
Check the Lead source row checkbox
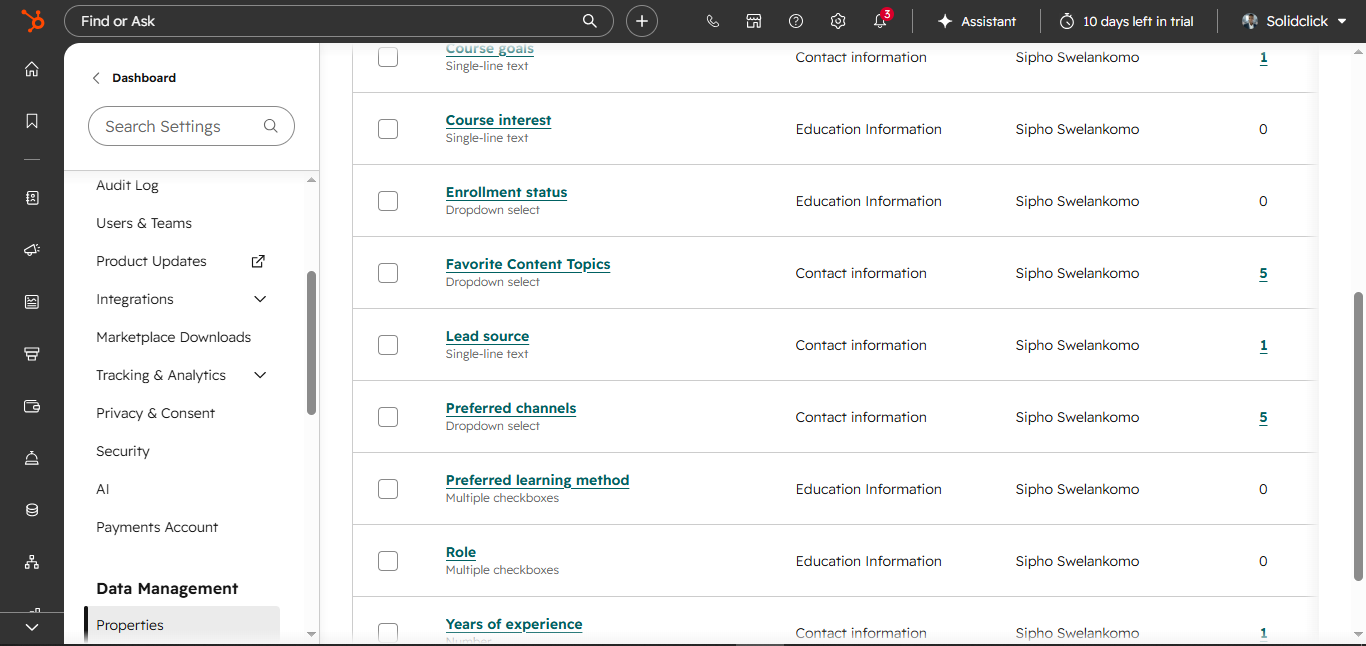coord(388,345)
